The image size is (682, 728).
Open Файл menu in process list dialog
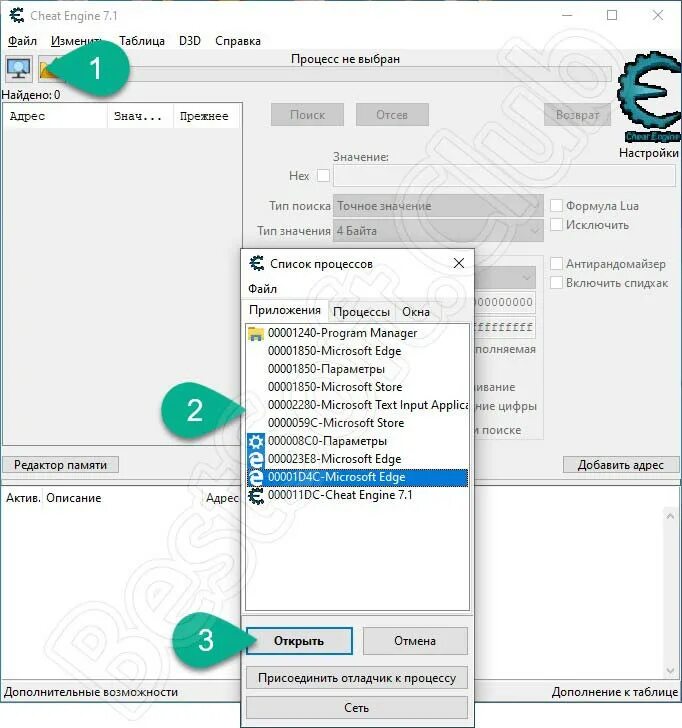[x=262, y=289]
